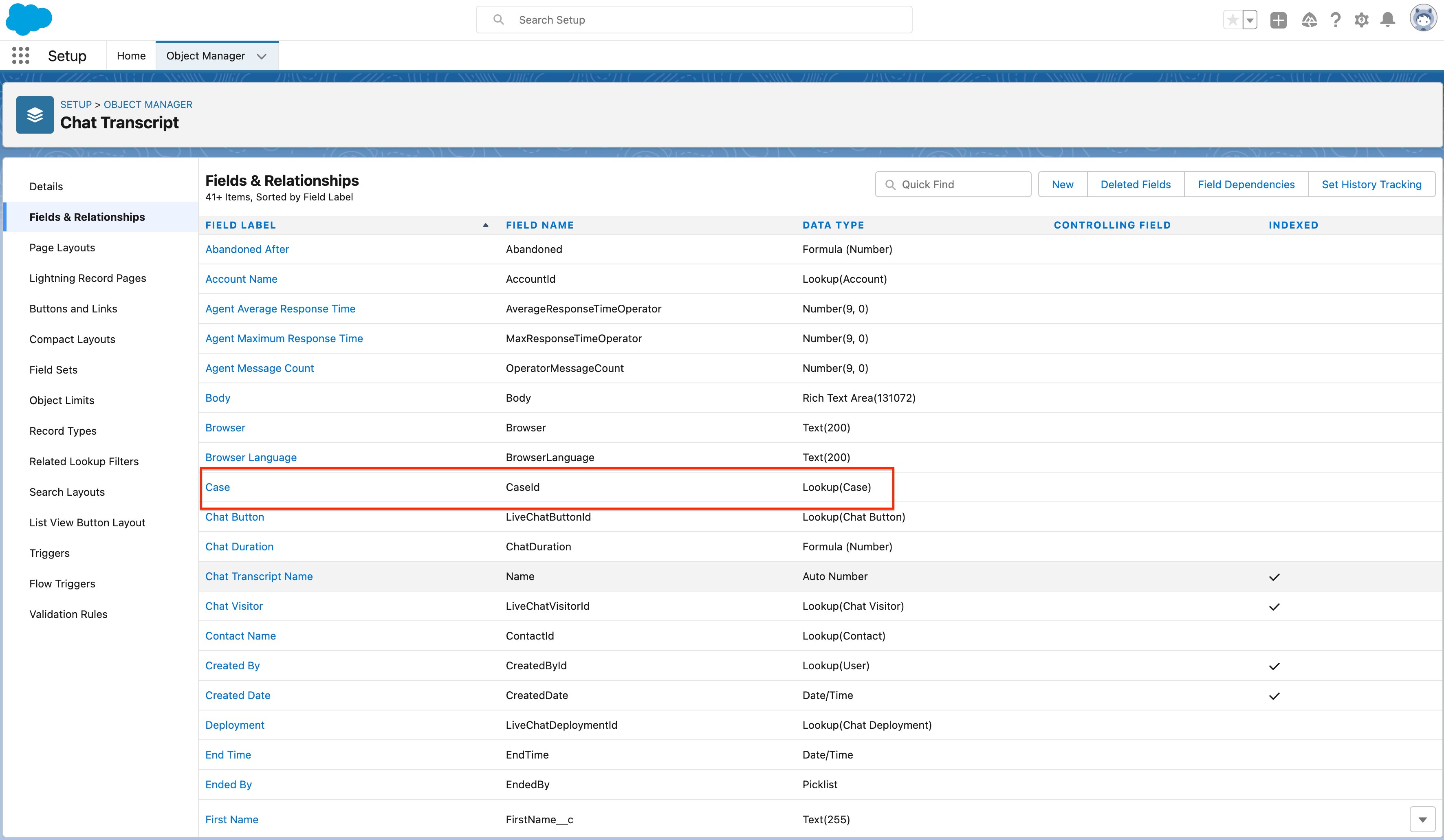Sort by the INDEXED column header
Viewport: 1444px width, 840px height.
(1293, 225)
